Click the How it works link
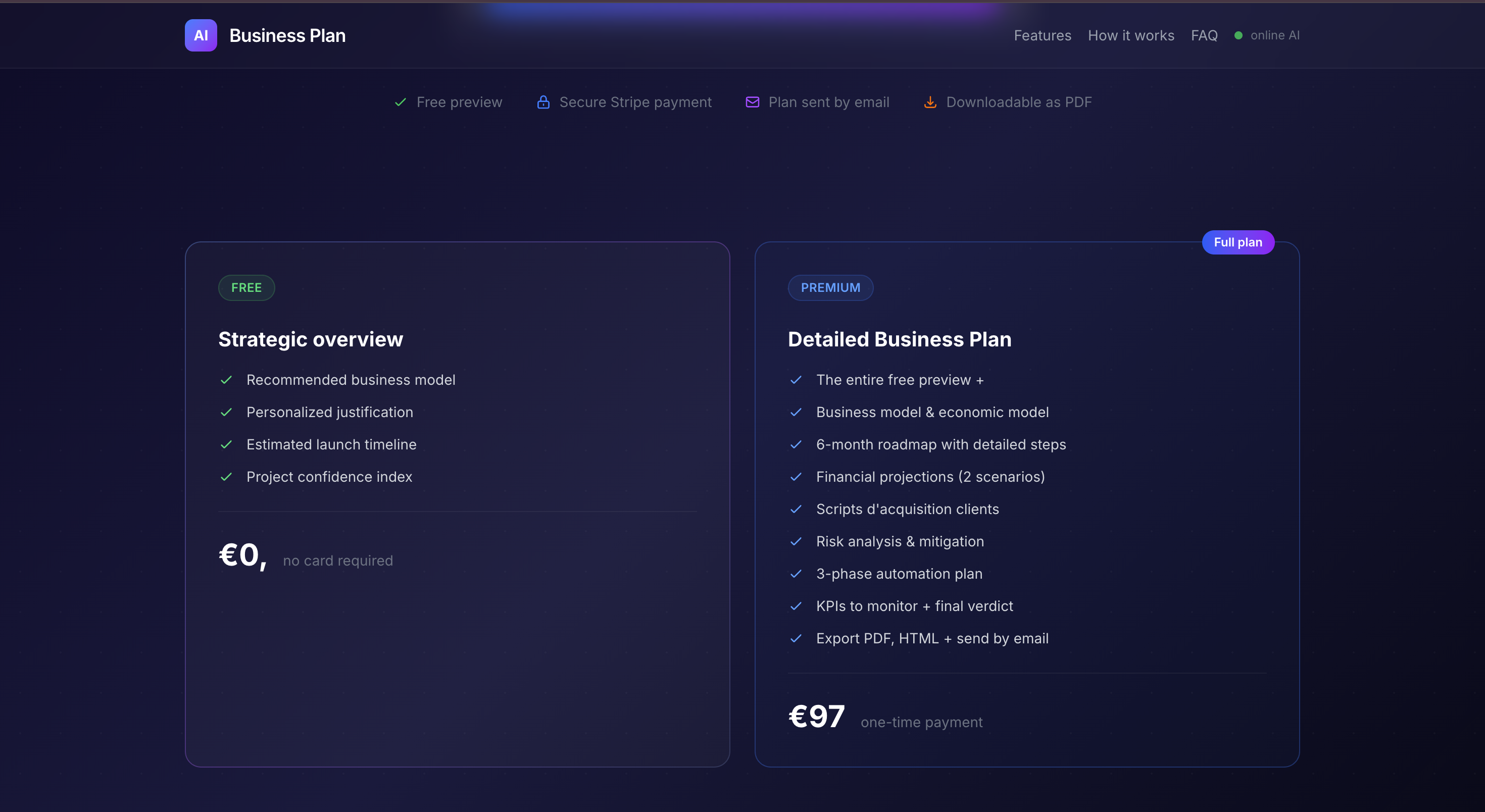 coord(1130,35)
